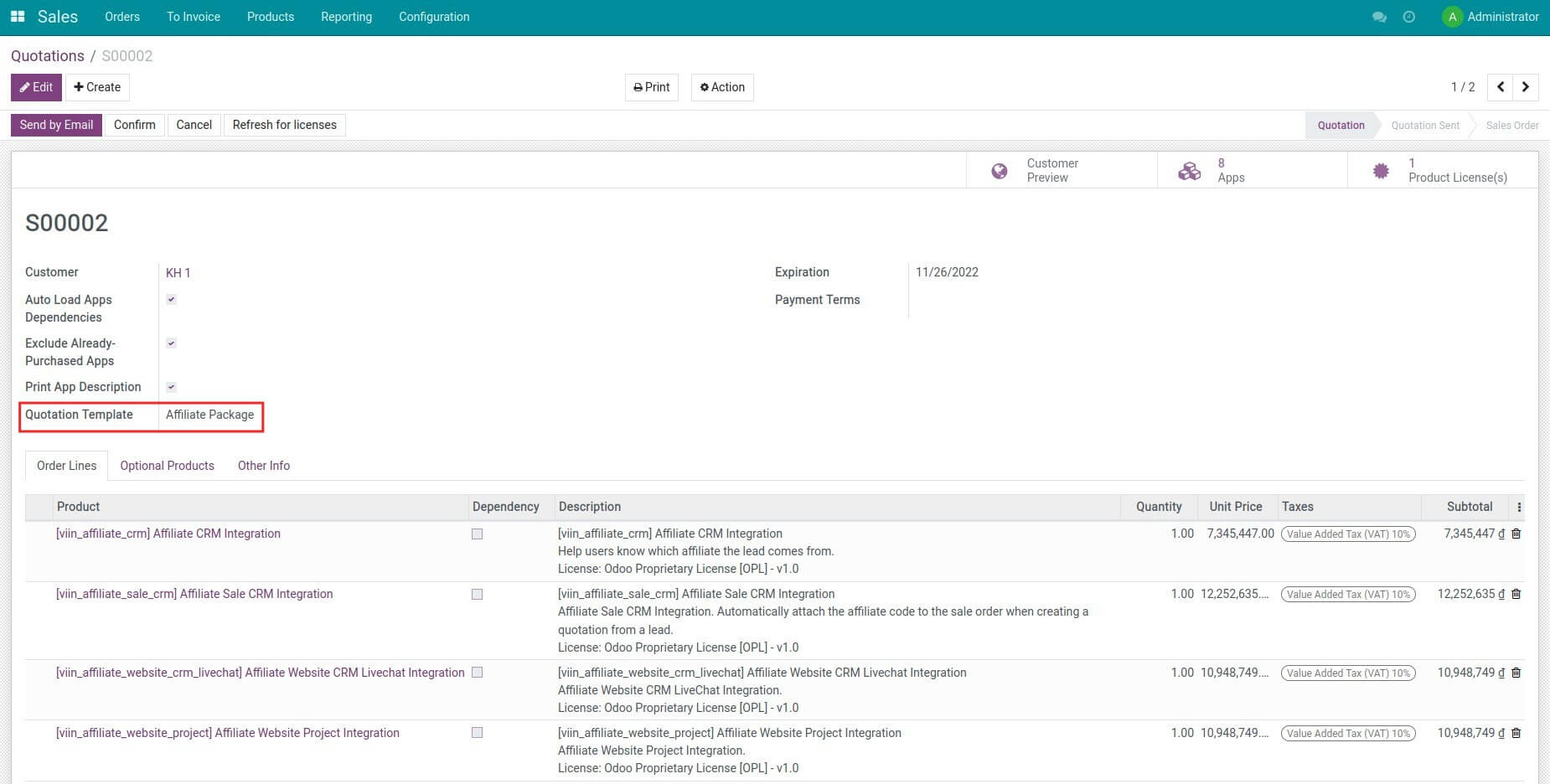Toggle the Print App Description checkbox

[x=171, y=387]
